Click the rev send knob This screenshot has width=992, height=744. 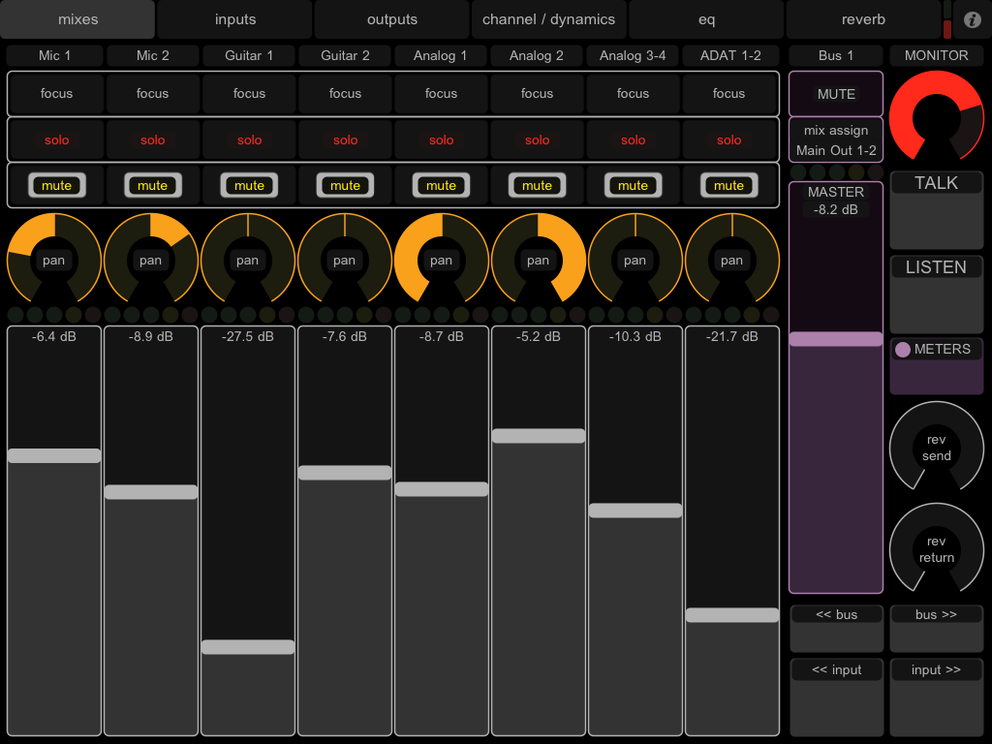936,448
